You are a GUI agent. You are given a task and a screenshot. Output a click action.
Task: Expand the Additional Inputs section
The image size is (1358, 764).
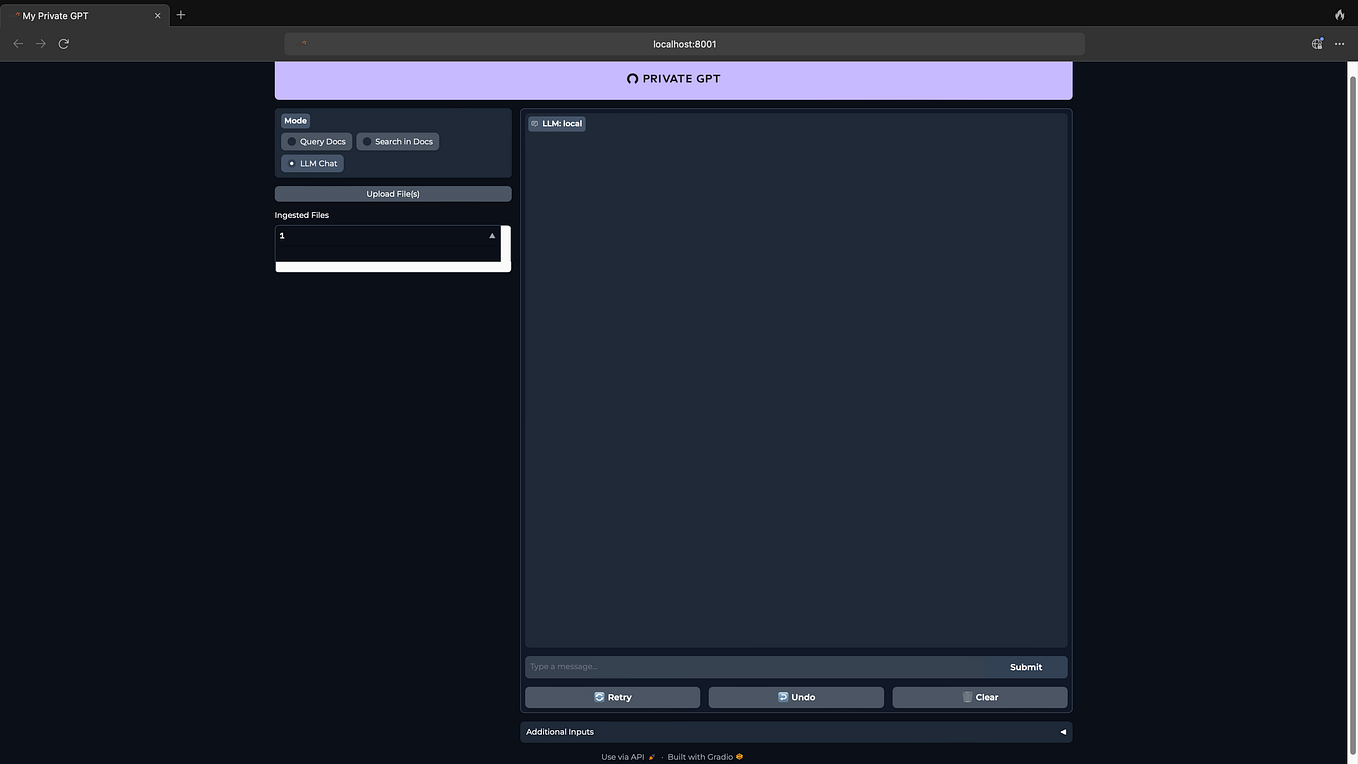(1062, 731)
